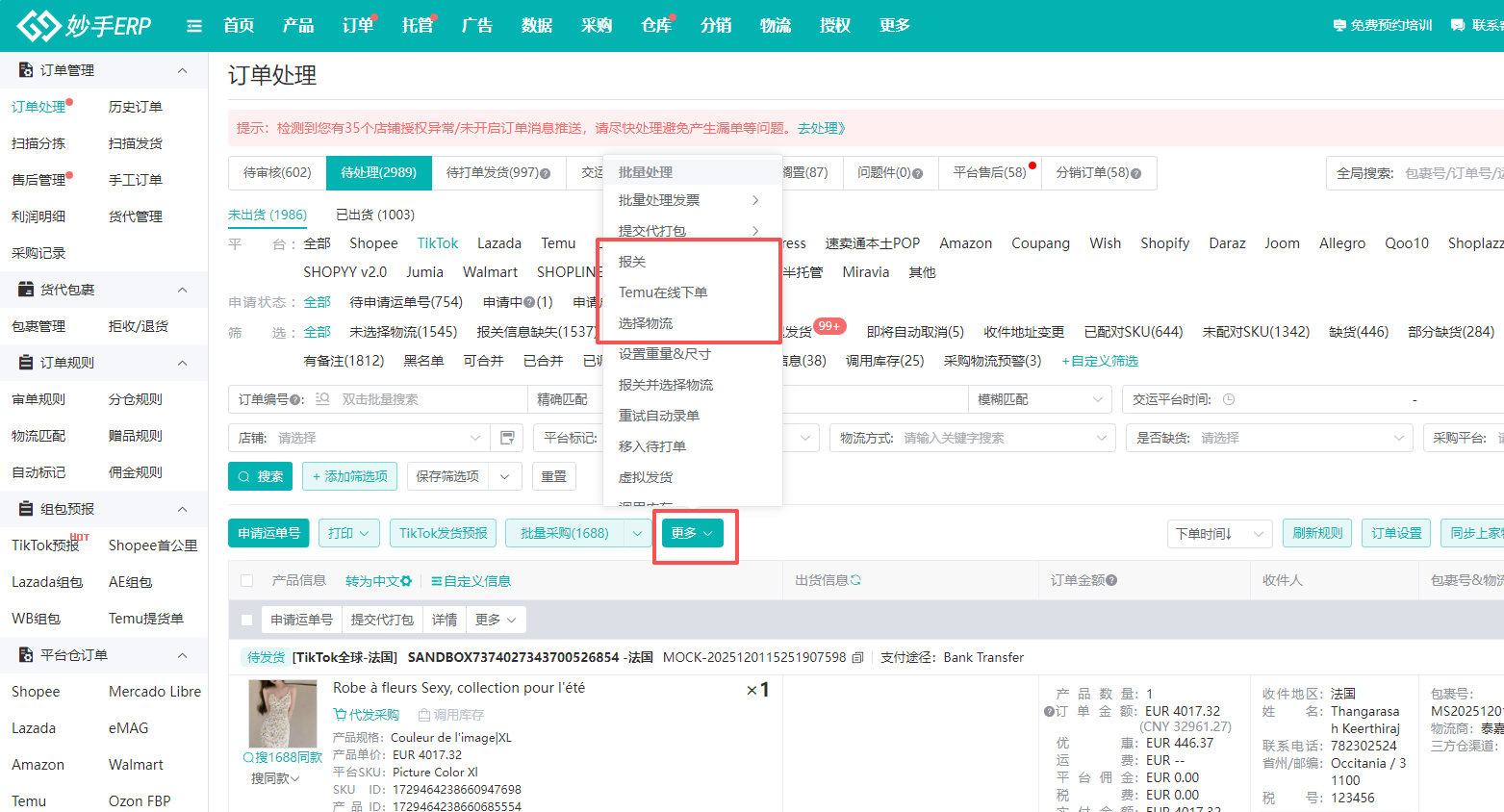The height and width of the screenshot is (812, 1504).
Task: Open the hamburger menu beside the 妙手ERP logo
Action: click(x=194, y=26)
